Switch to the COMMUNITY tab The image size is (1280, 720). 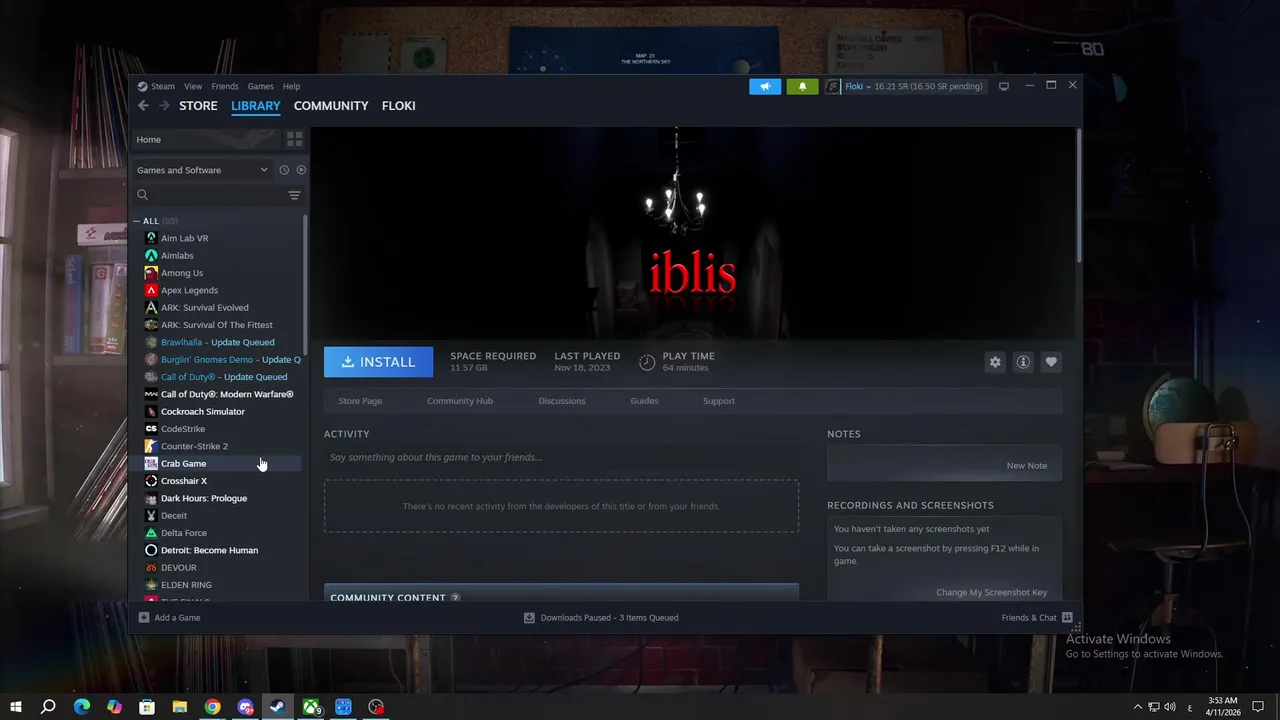331,105
